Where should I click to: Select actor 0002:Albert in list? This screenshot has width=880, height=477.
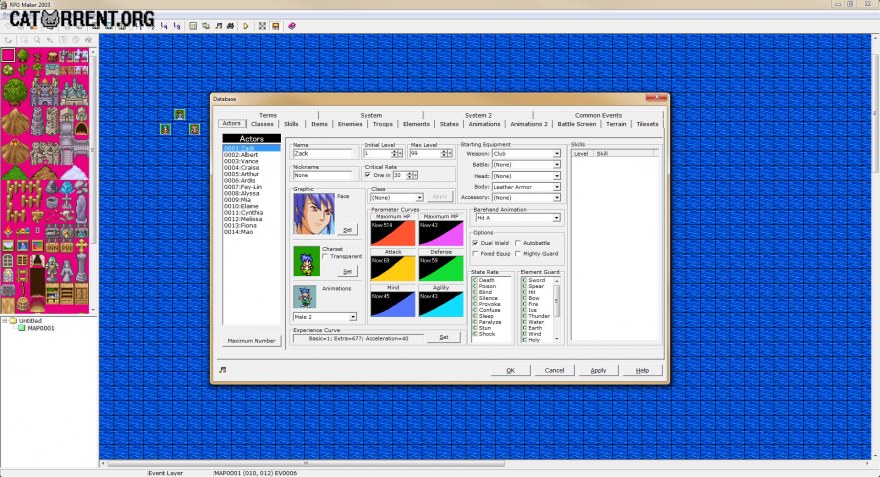[251, 154]
